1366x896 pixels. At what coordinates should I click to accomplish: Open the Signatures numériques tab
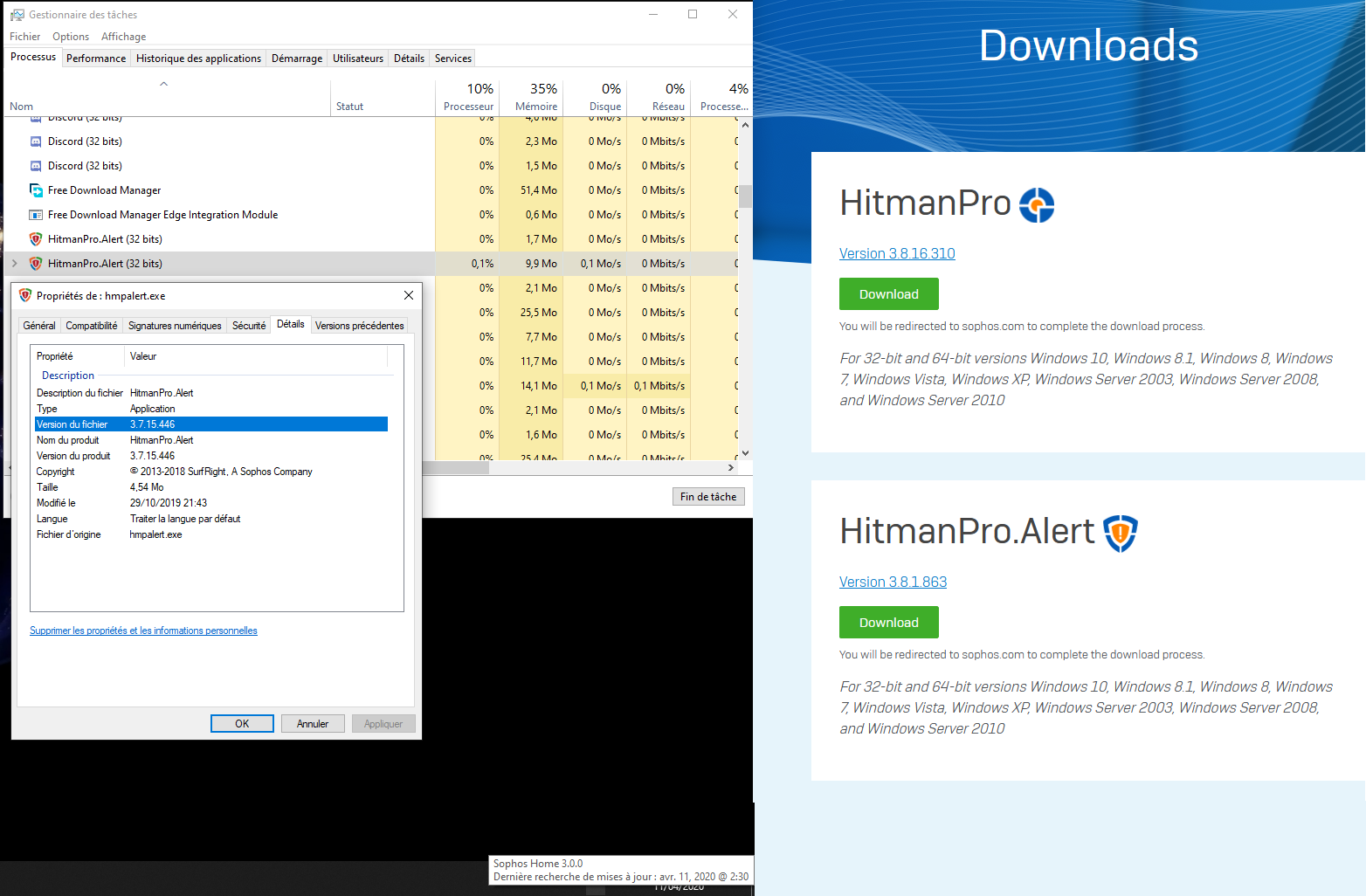[175, 326]
